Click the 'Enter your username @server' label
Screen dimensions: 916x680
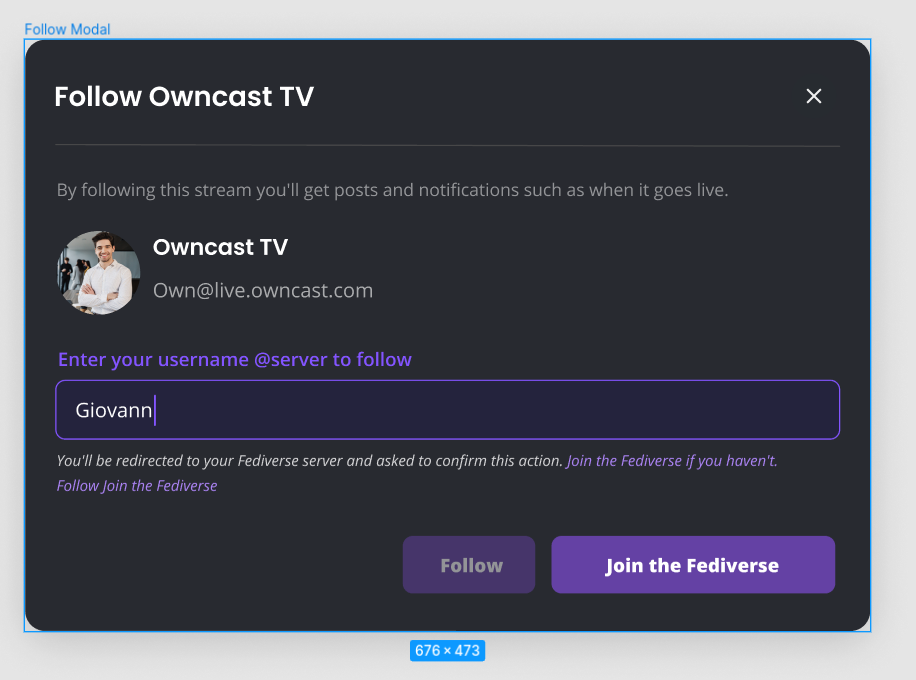[x=234, y=359]
